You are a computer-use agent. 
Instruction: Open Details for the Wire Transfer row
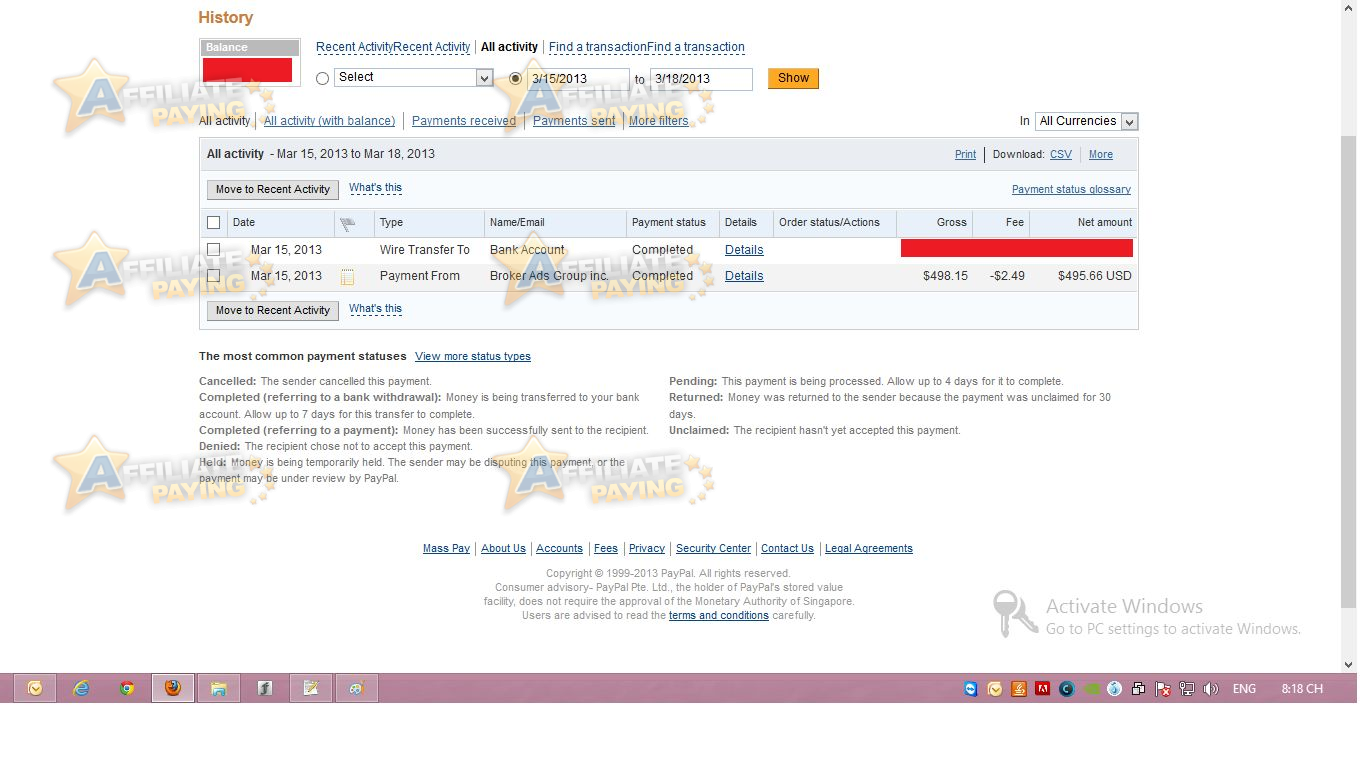click(744, 250)
